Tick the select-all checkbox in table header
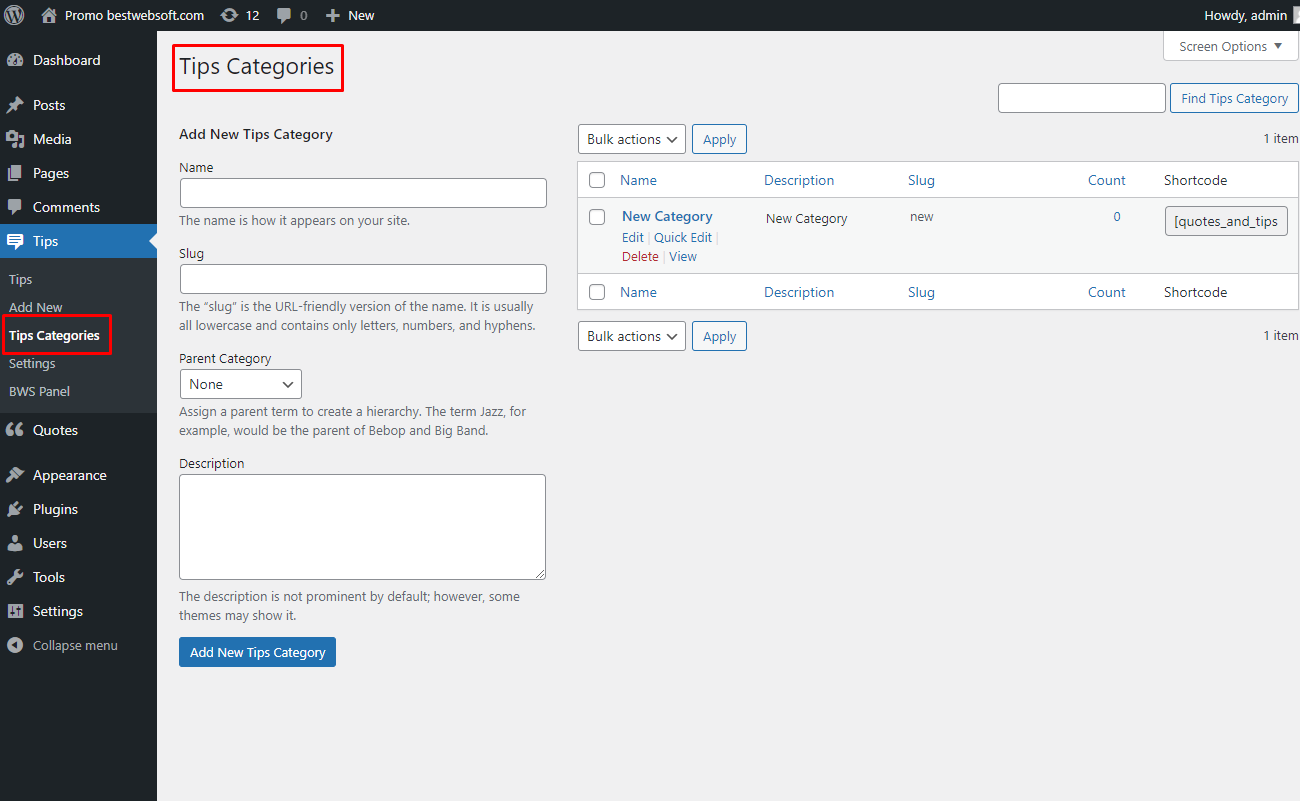This screenshot has width=1300, height=801. [x=597, y=180]
